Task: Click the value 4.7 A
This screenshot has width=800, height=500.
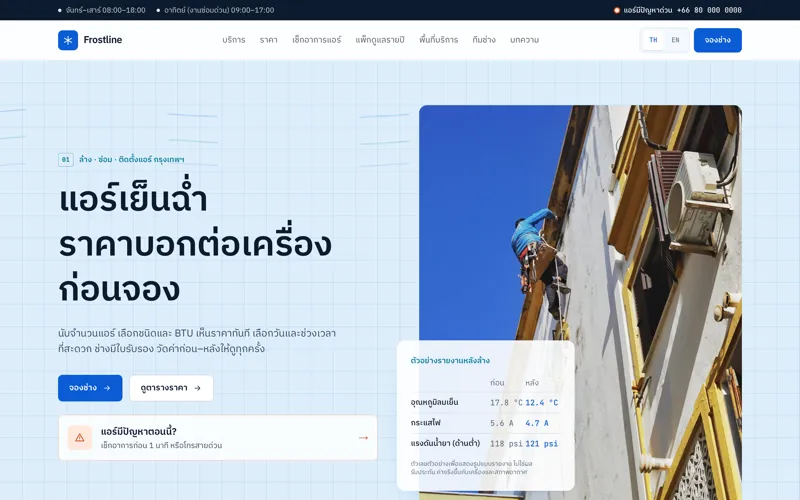Action: 537,423
